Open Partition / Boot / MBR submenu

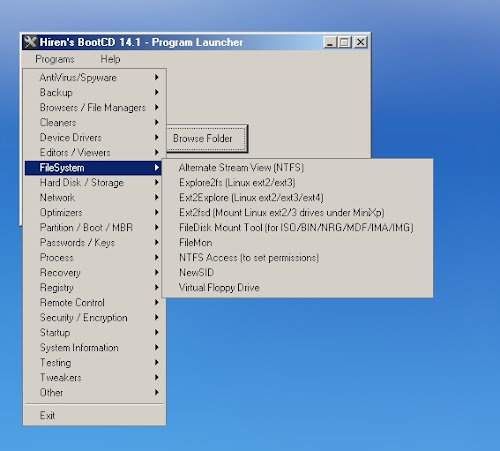[93, 227]
